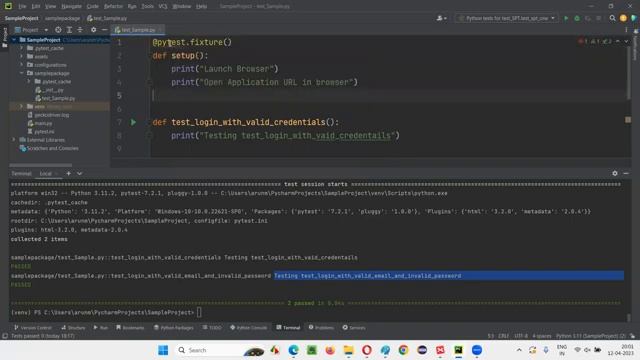Run test_login_with_valid_credentials from gutter
640x360 pixels.
pos(133,122)
